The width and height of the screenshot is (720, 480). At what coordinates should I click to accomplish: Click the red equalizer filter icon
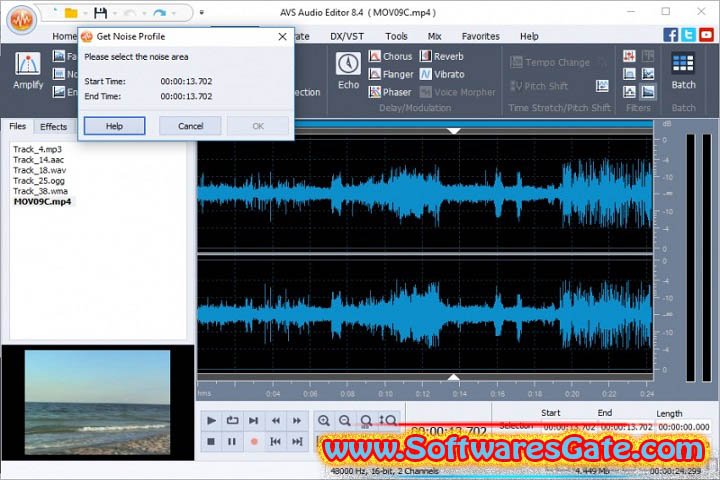[x=629, y=56]
